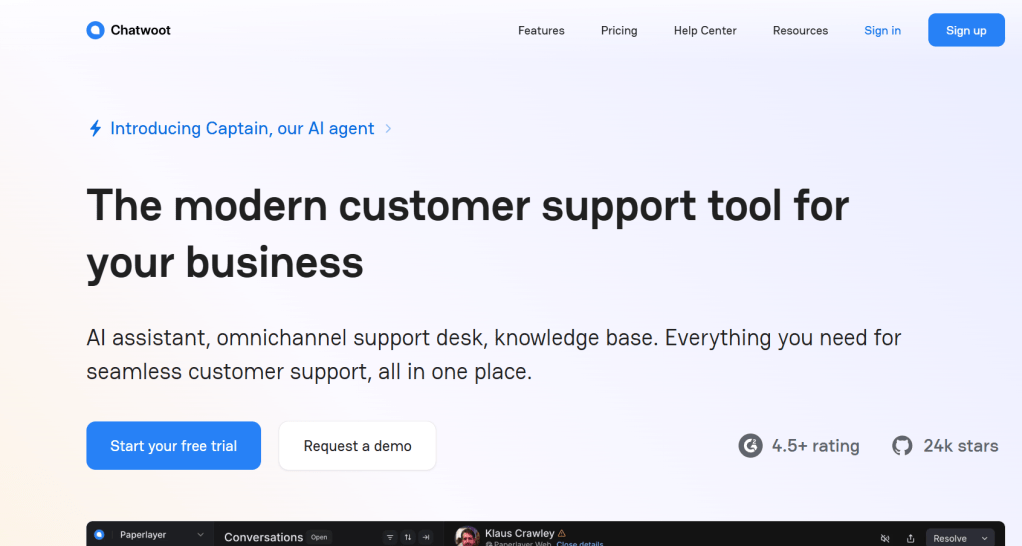
Task: Mute the conversation with the speaker icon
Action: (885, 538)
